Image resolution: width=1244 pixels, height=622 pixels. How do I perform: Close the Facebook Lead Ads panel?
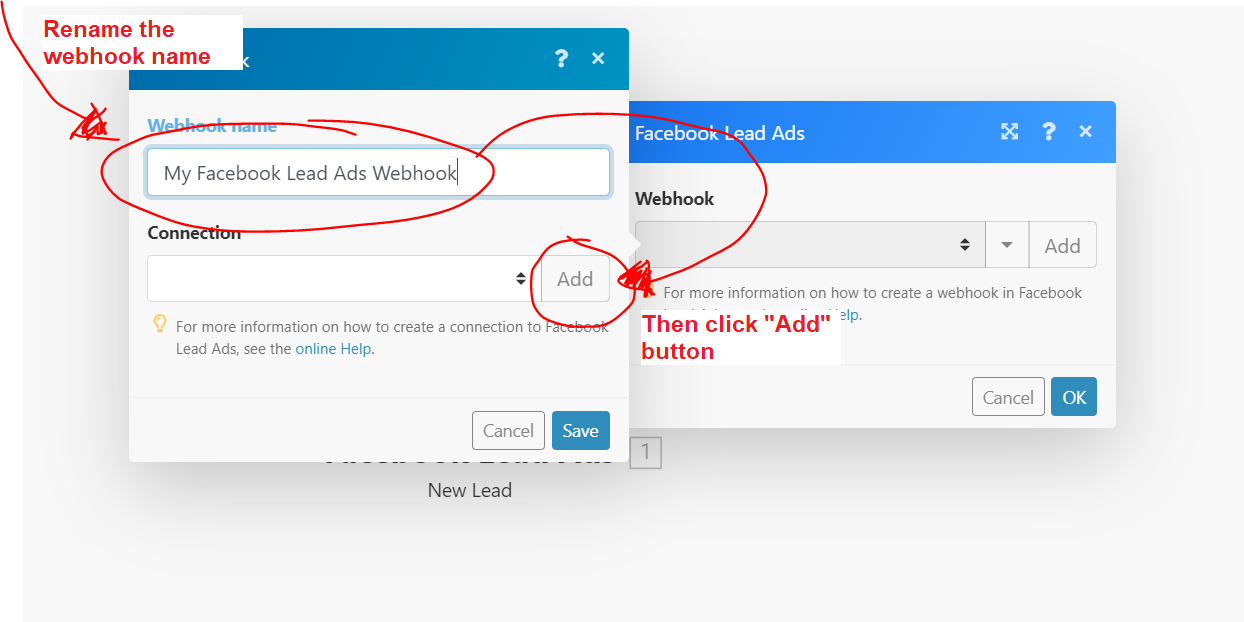point(1086,132)
